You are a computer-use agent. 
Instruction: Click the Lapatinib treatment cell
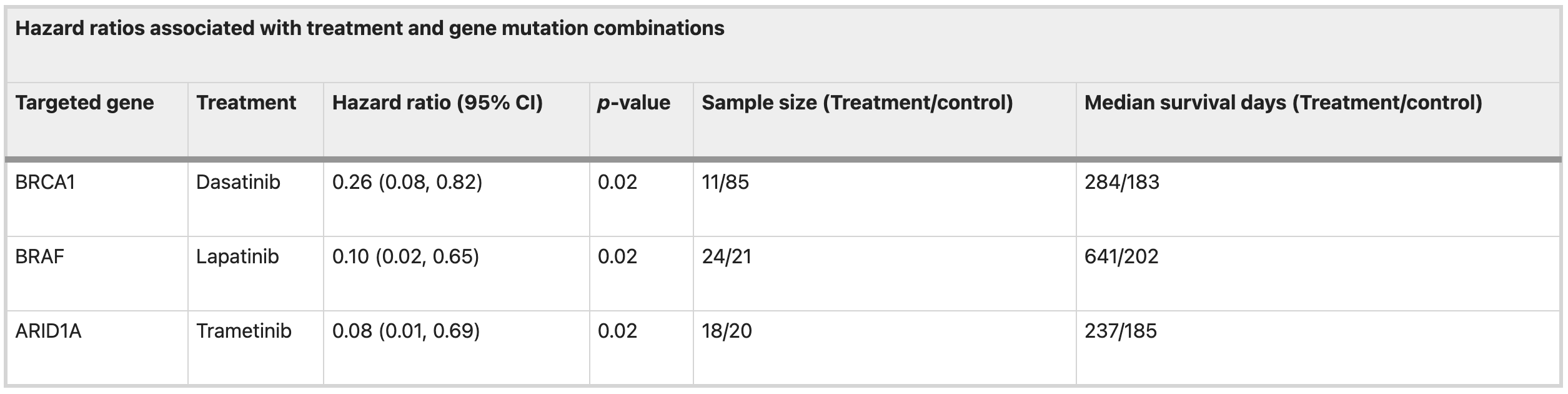tap(237, 257)
